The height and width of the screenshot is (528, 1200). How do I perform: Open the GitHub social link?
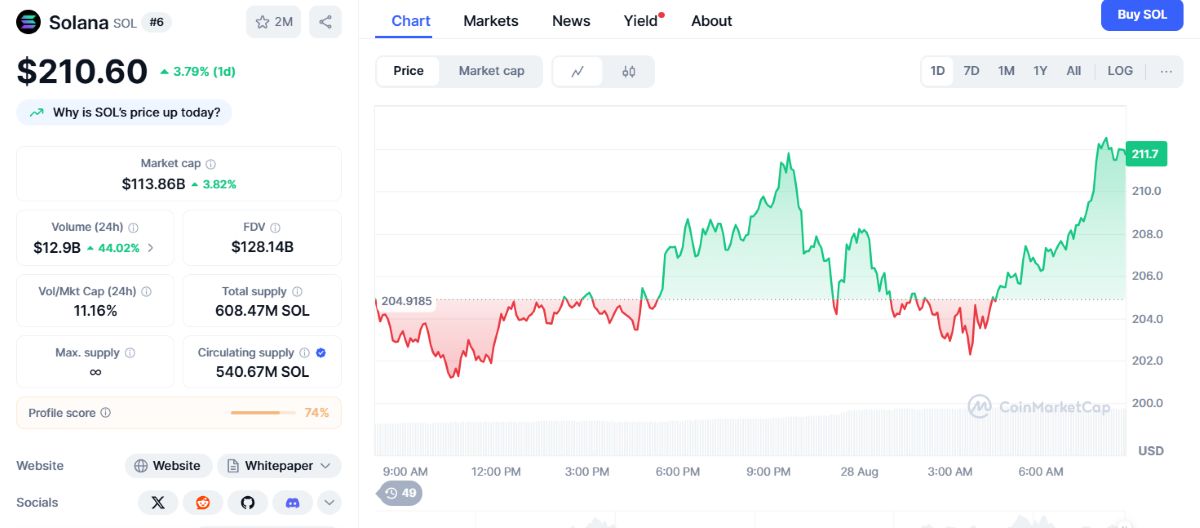(x=248, y=502)
